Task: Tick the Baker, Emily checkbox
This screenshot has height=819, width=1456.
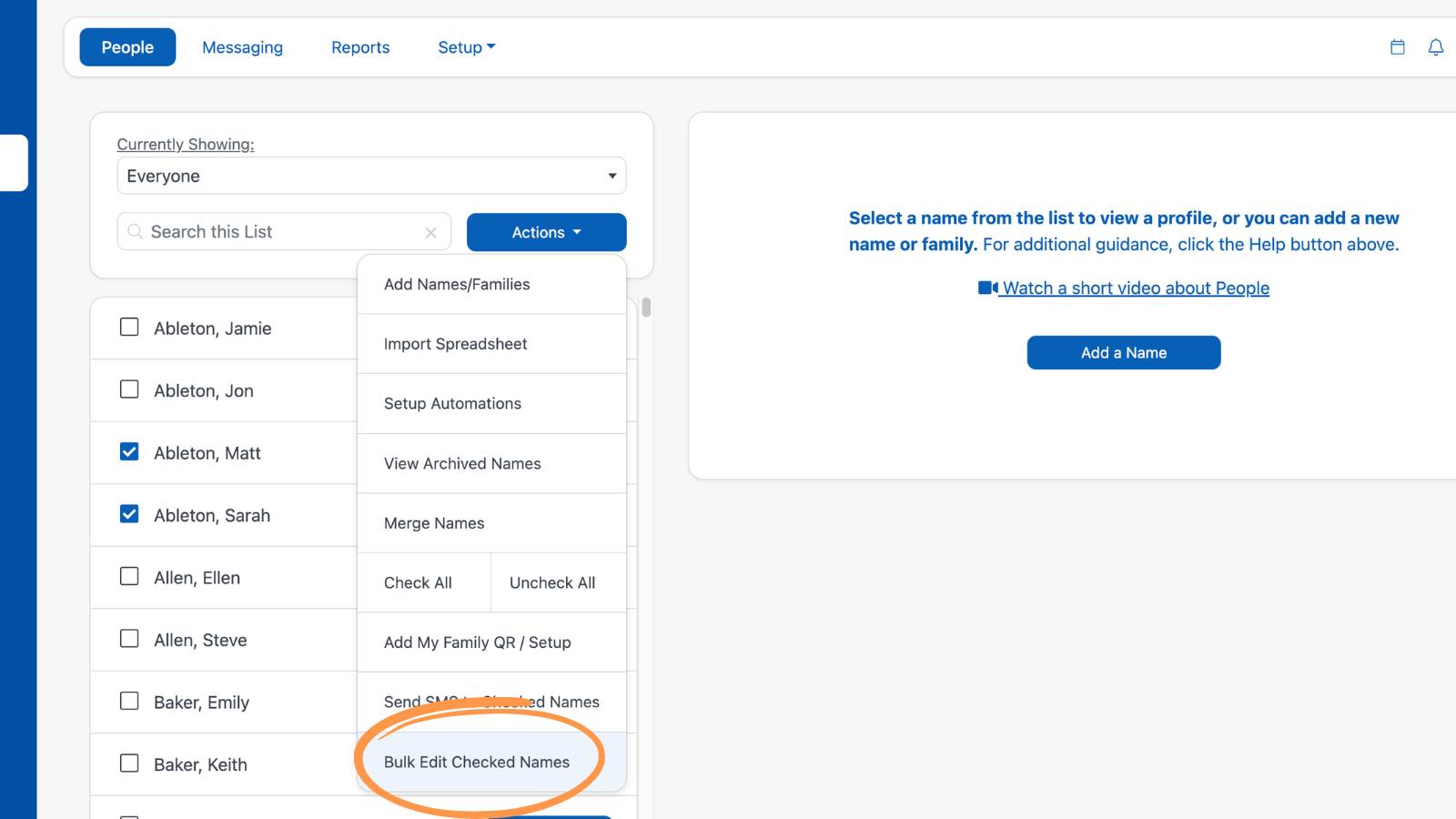Action: 129,701
